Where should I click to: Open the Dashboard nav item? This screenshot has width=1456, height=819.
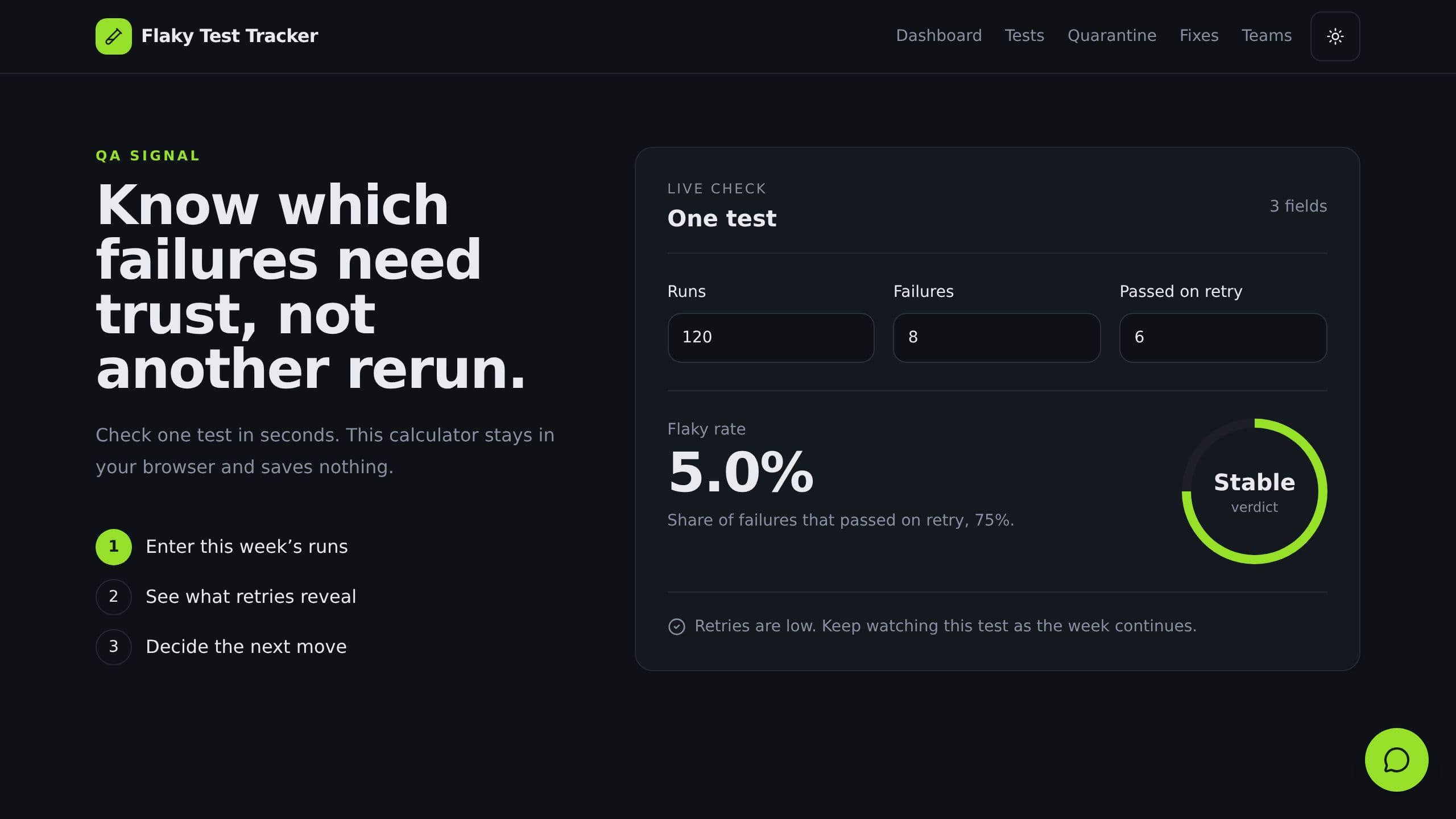tap(938, 36)
